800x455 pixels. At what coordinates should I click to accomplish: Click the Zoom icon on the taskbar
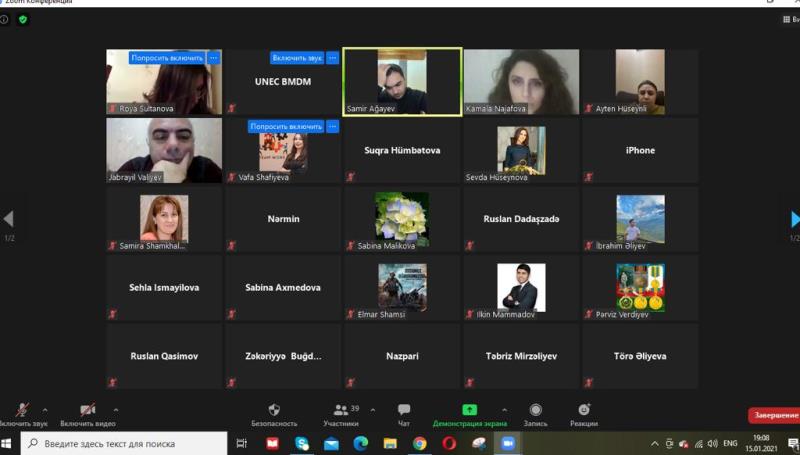click(508, 443)
